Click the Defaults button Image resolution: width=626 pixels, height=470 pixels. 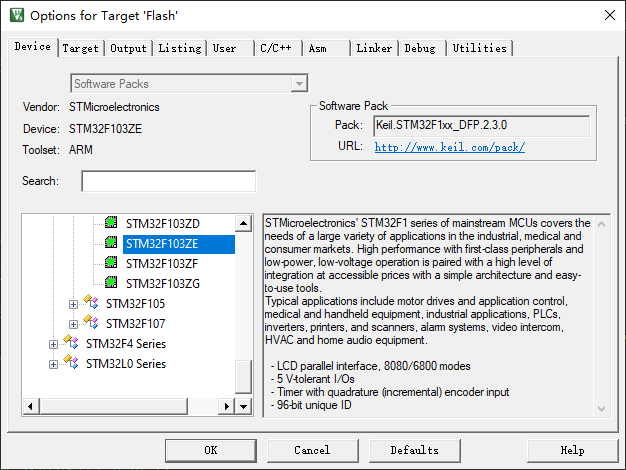tap(414, 450)
